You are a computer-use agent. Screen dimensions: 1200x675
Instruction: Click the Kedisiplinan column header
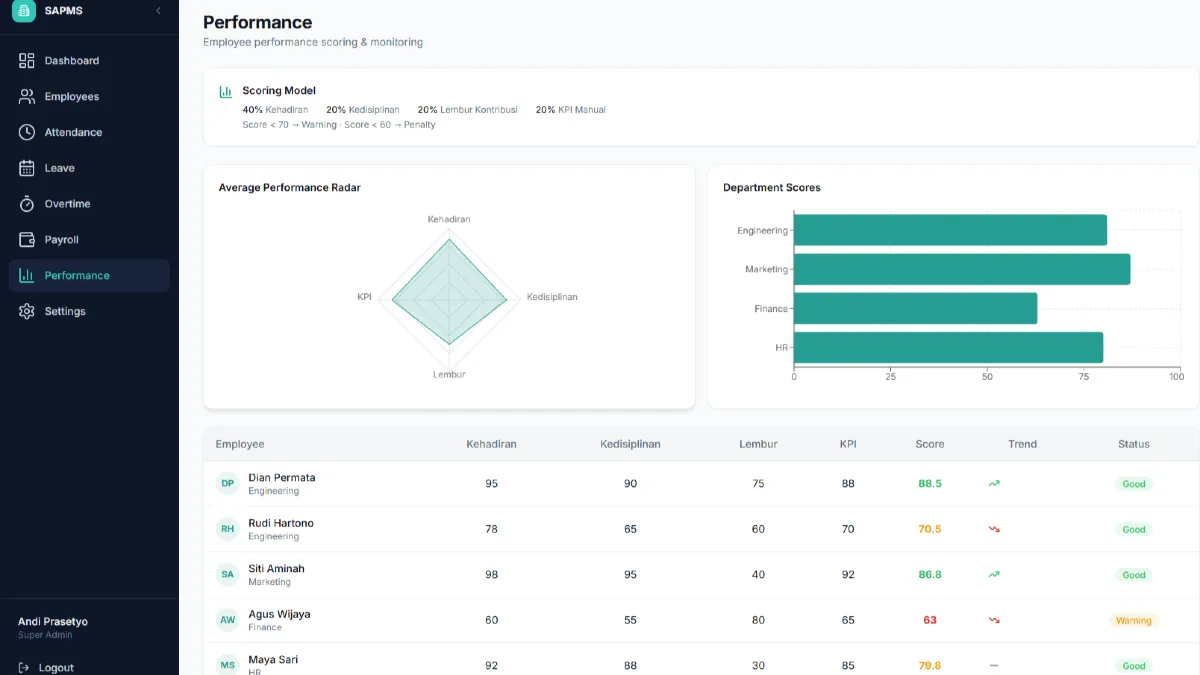point(630,444)
